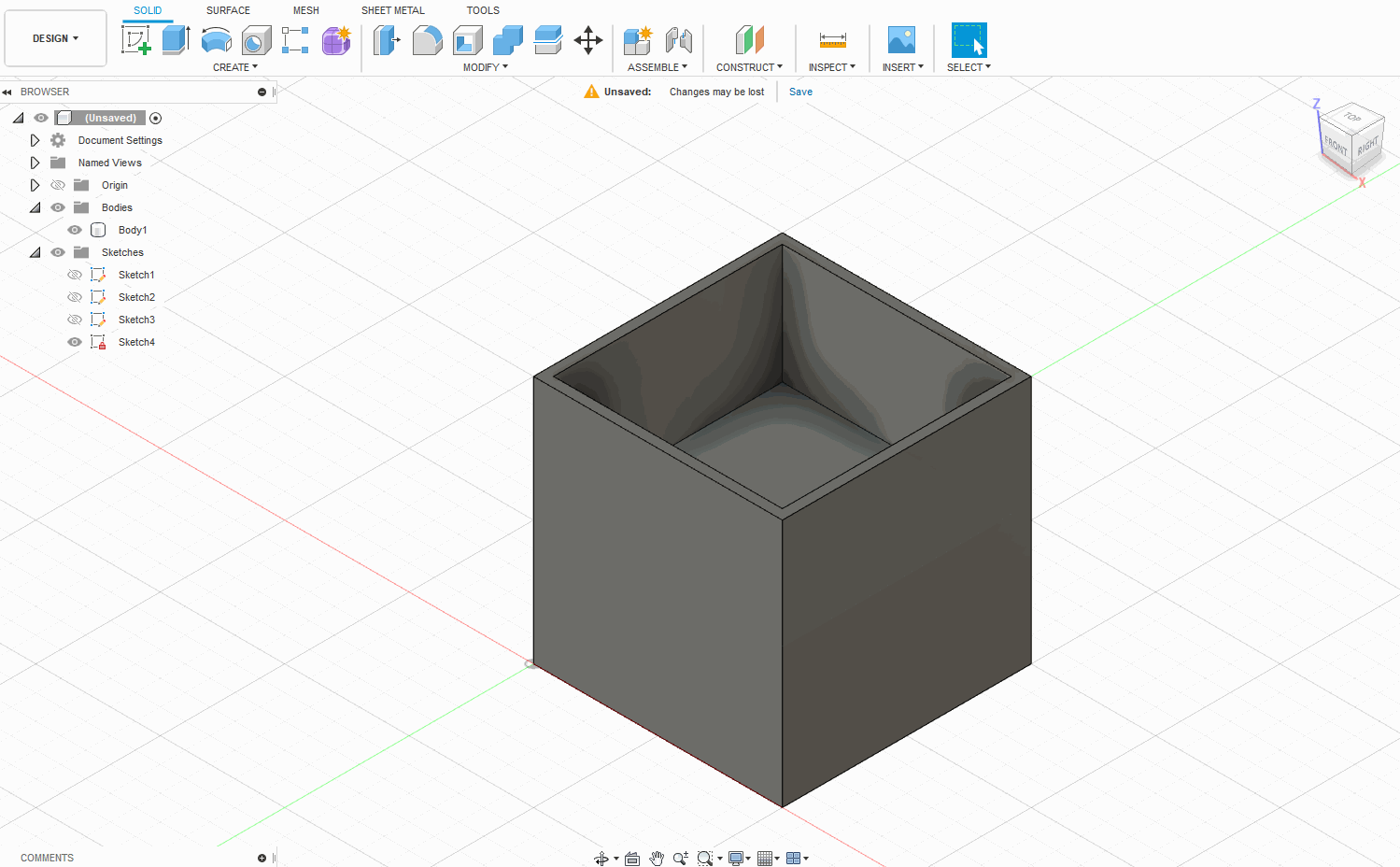Toggle visibility of Sketch2
Screen dimensions: 1400x867
(74, 296)
